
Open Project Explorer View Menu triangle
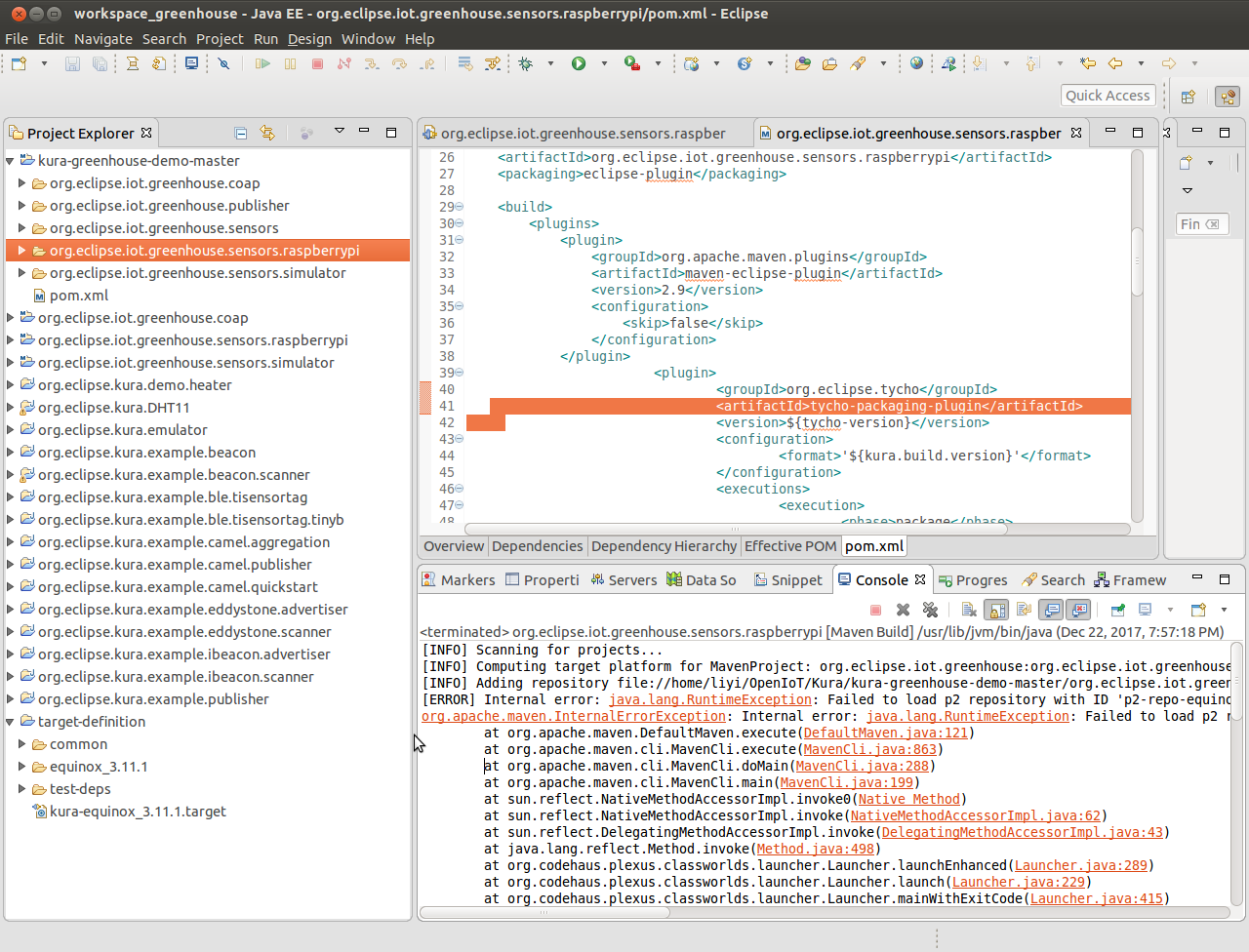pyautogui.click(x=340, y=131)
